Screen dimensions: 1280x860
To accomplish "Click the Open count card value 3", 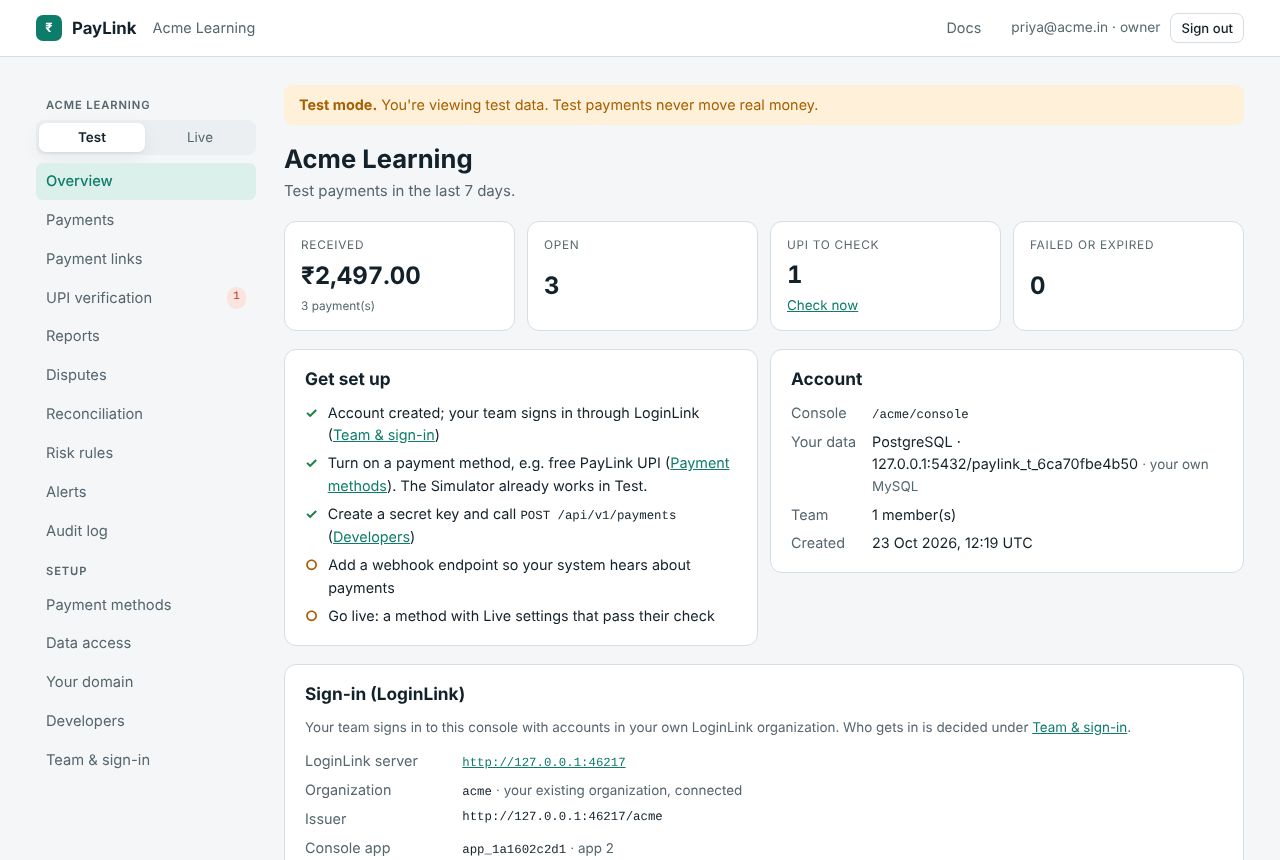I will (x=551, y=285).
